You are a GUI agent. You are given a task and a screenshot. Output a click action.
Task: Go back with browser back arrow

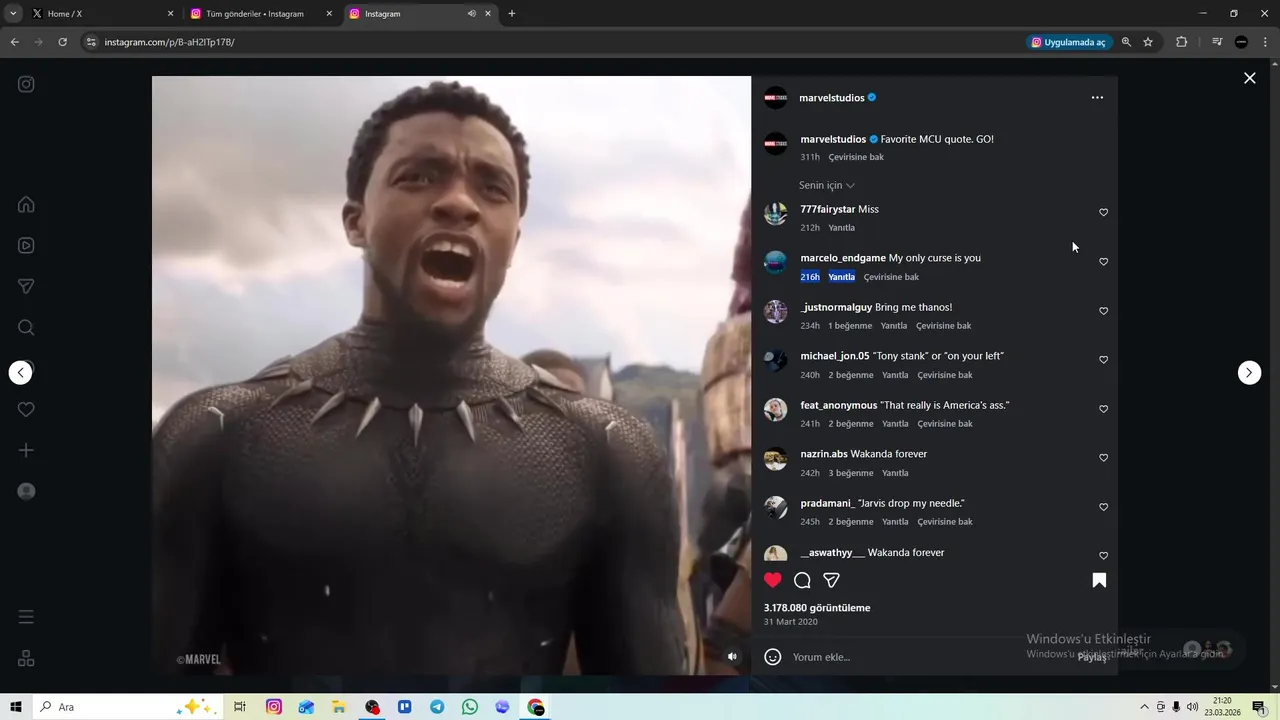click(x=14, y=42)
